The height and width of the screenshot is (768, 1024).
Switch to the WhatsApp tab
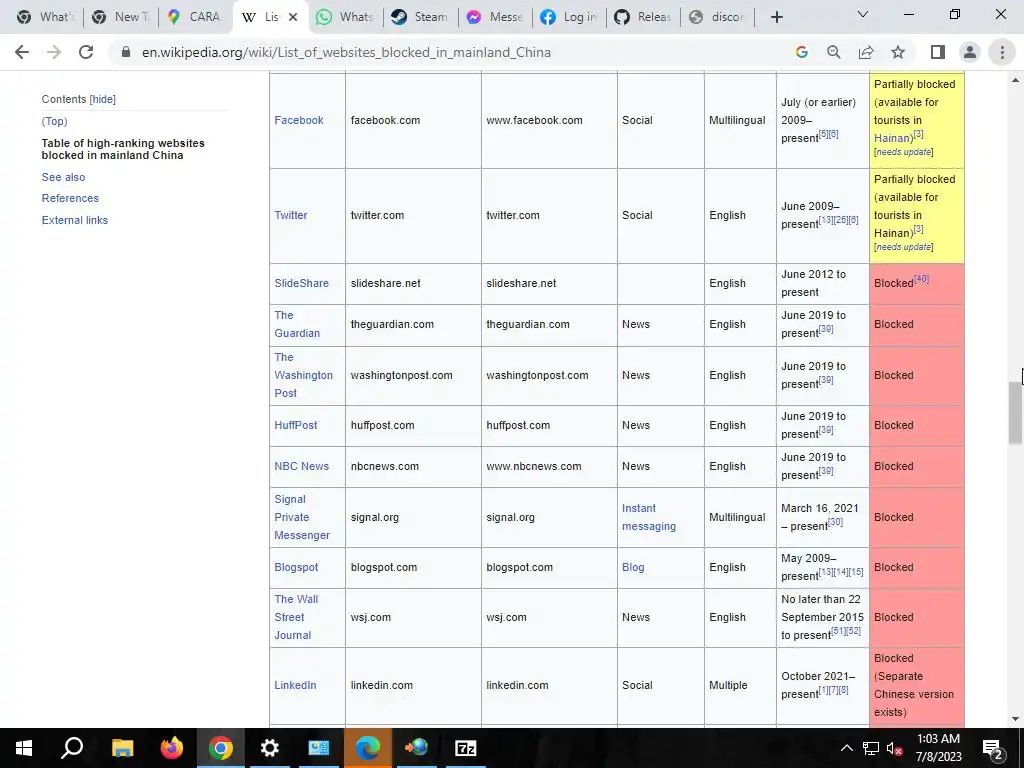coord(344,17)
